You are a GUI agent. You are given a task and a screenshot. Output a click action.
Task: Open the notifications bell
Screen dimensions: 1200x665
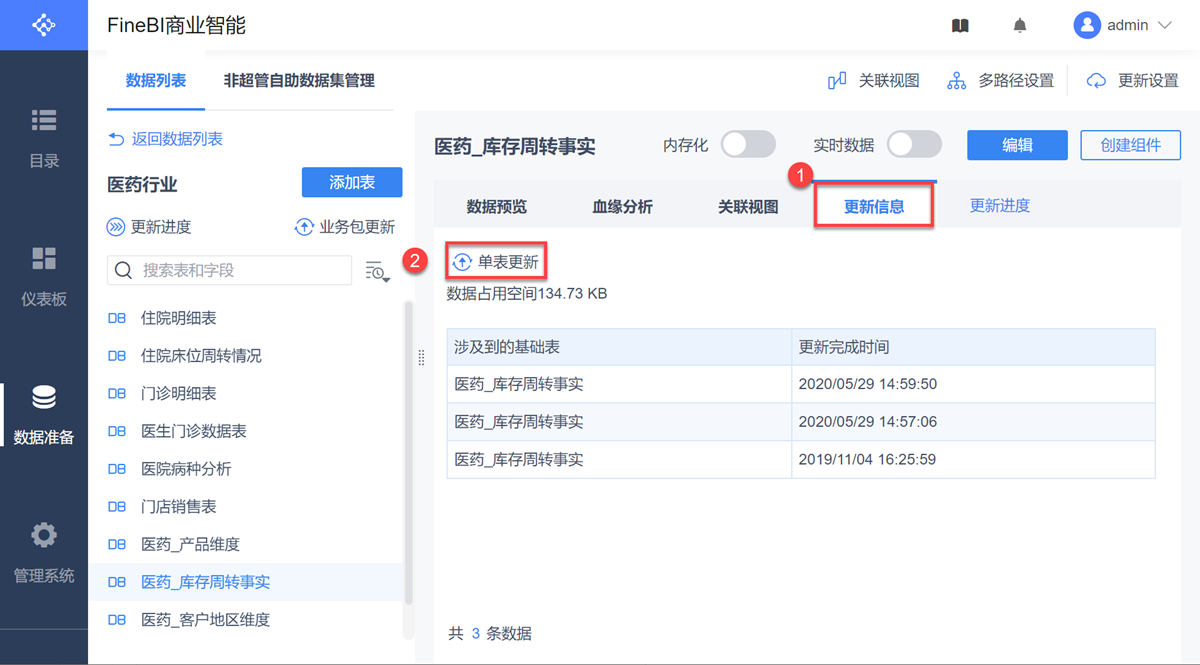pos(1020,26)
